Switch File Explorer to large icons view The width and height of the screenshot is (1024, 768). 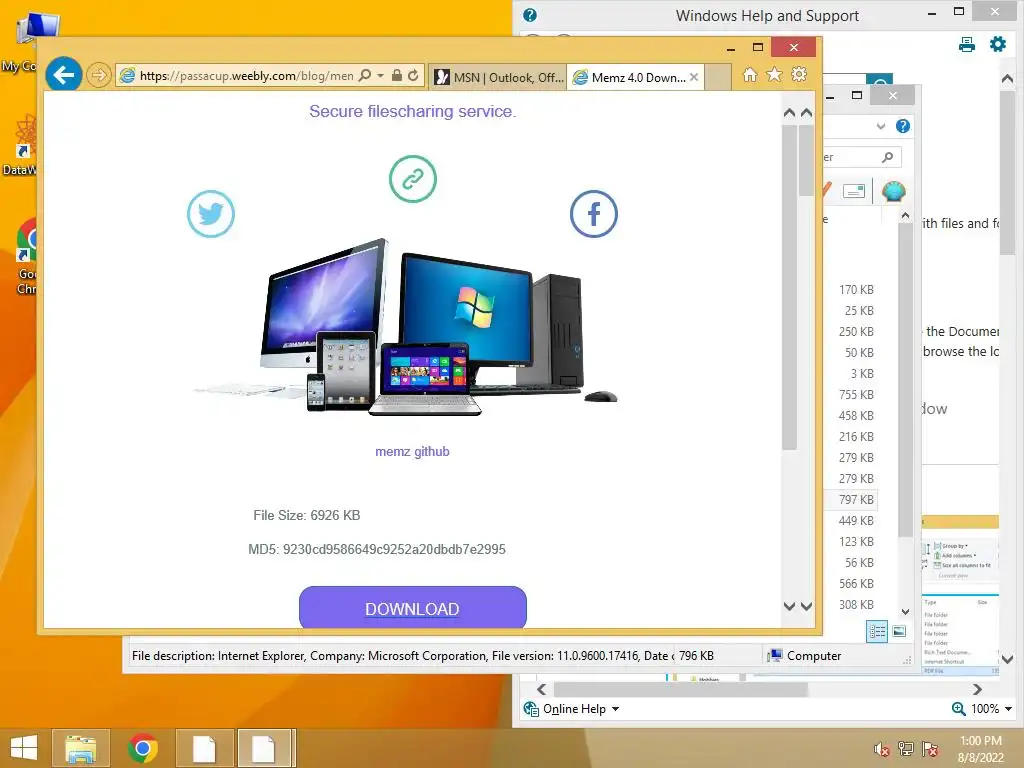[899, 631]
